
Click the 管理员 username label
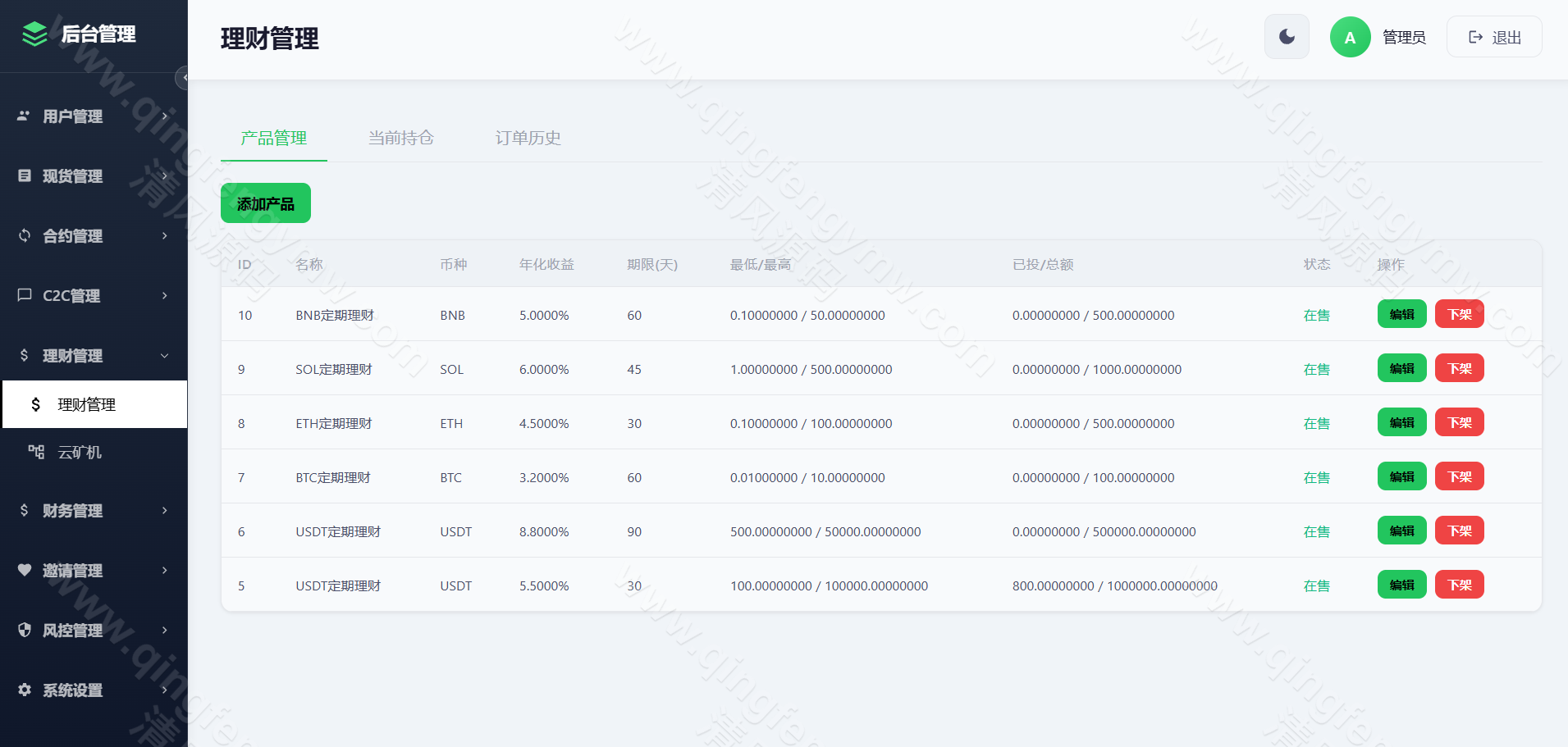click(1404, 37)
